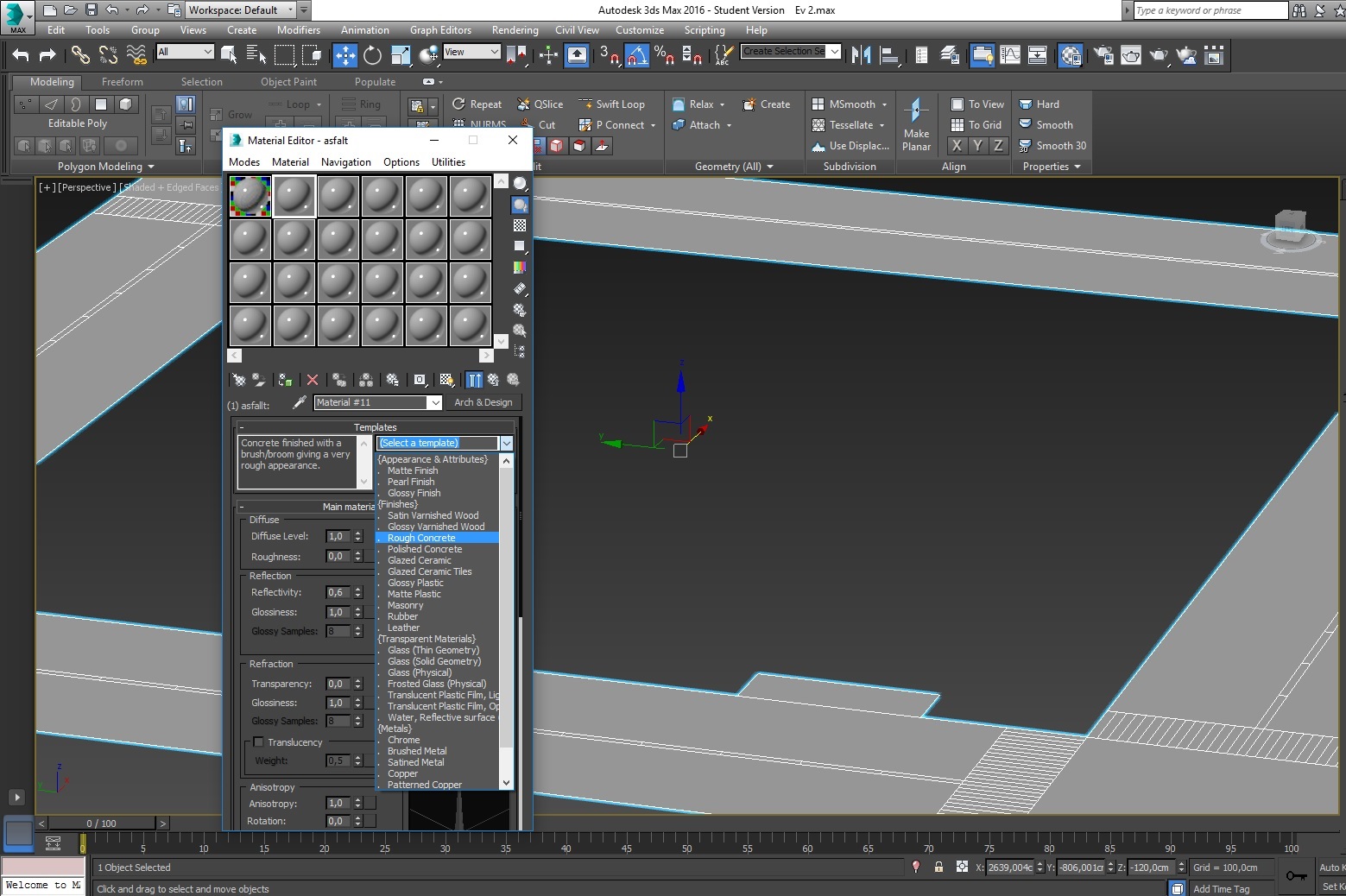Toggle the material editor Background checker icon
The height and width of the screenshot is (896, 1346).
coord(520,225)
